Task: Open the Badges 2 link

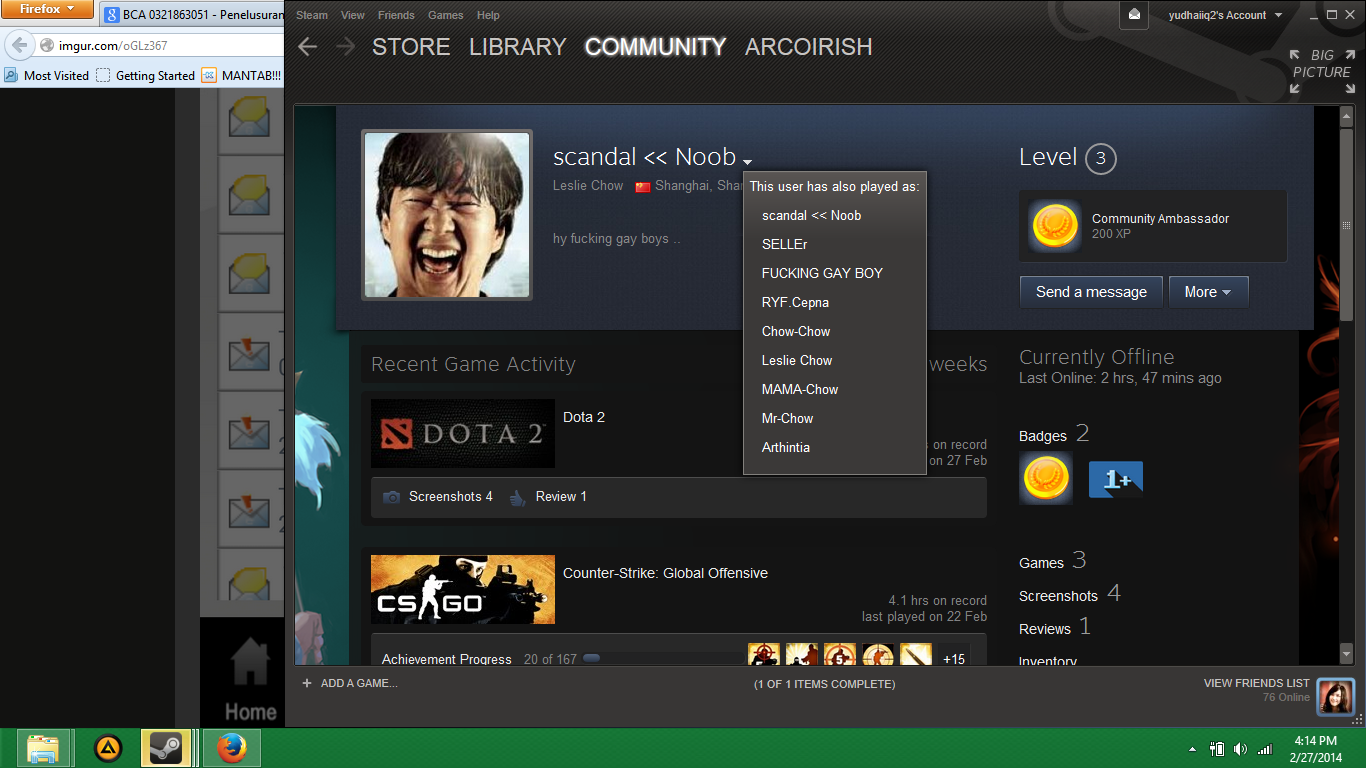Action: pos(1054,434)
